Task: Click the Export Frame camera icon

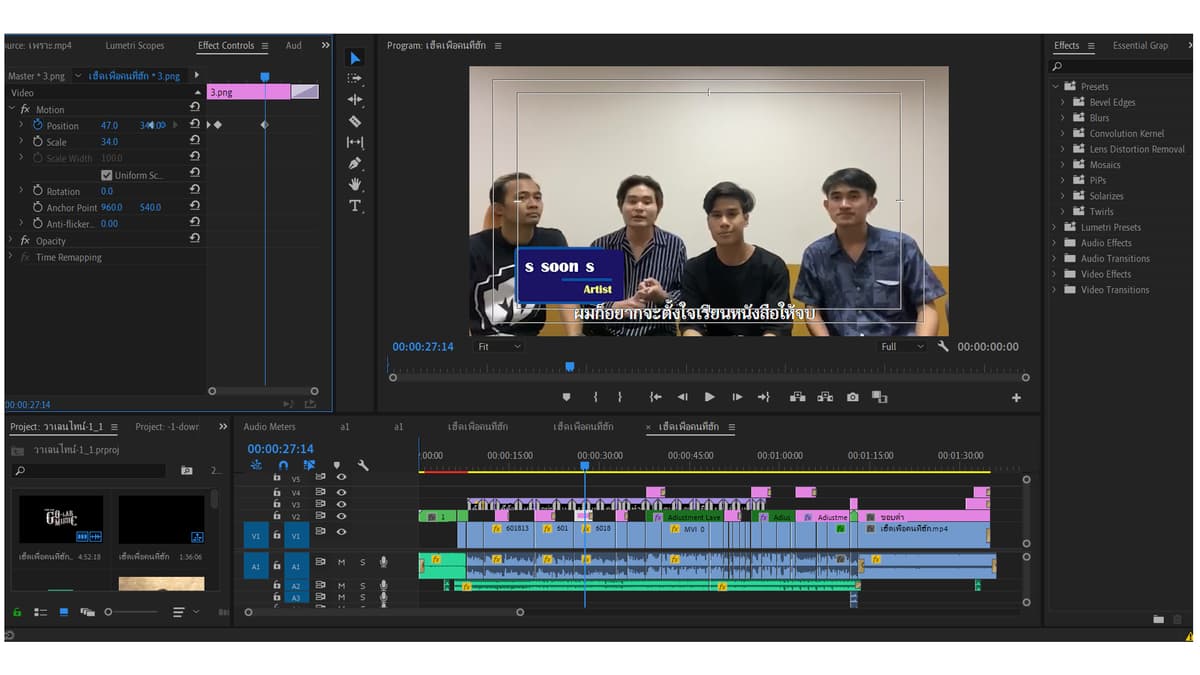Action: [x=852, y=397]
